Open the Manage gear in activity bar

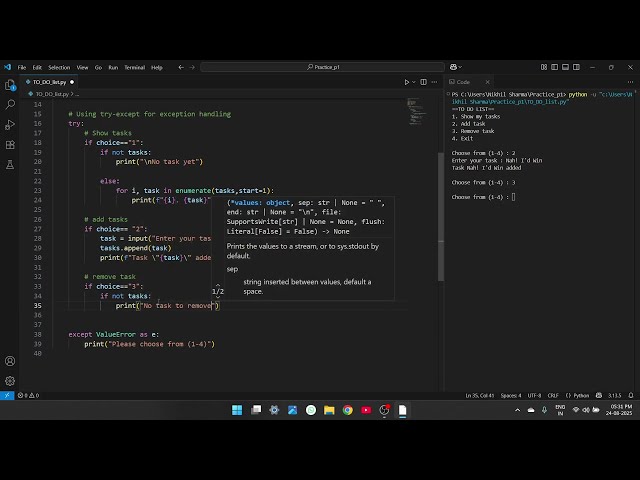pos(10,381)
